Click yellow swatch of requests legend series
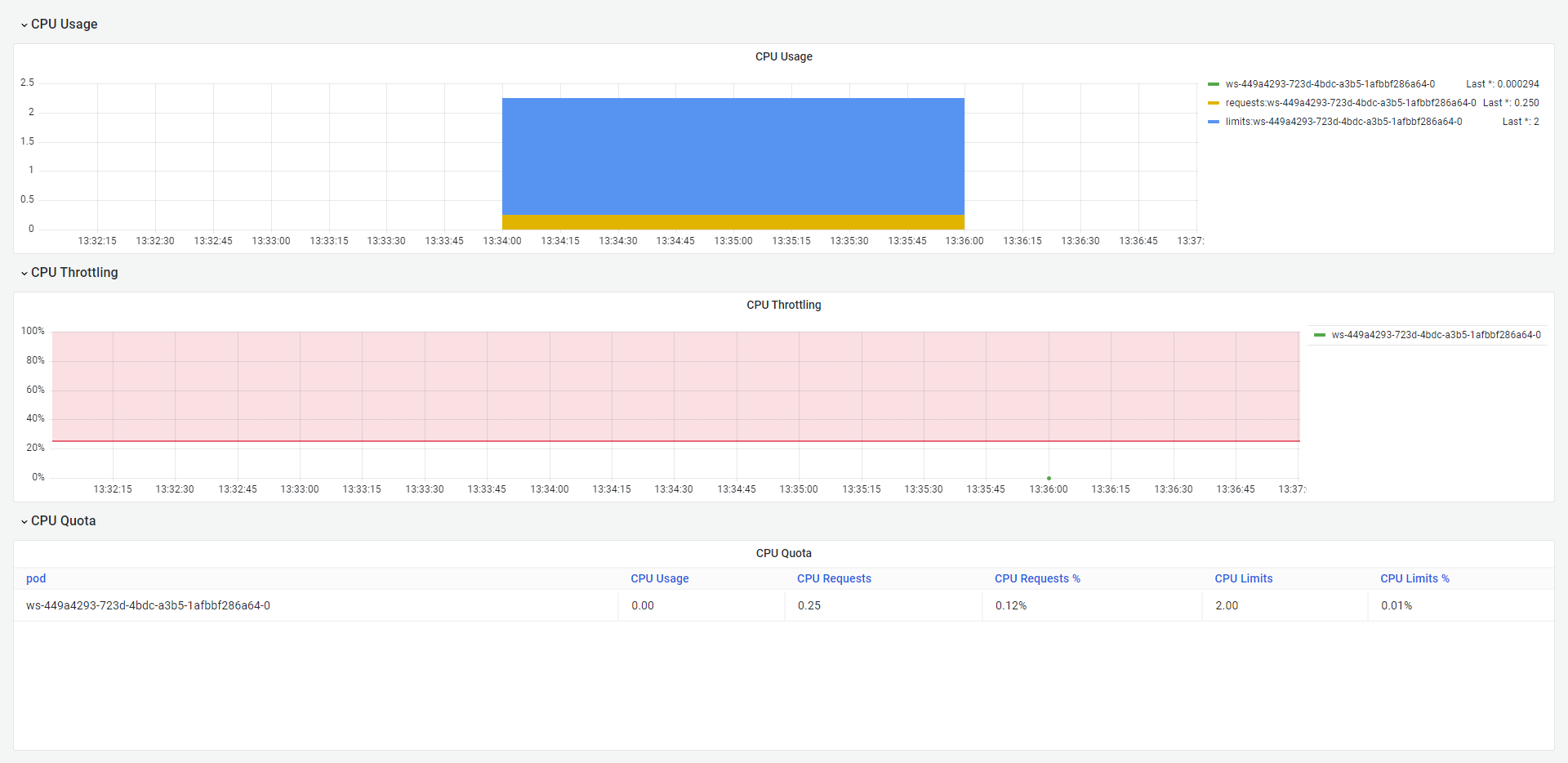Screen dimensions: 1568x763 point(1214,103)
